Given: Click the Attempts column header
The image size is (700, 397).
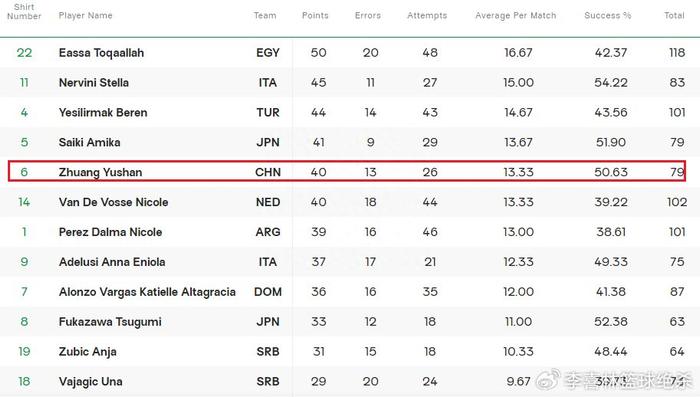Looking at the screenshot, I should (427, 16).
